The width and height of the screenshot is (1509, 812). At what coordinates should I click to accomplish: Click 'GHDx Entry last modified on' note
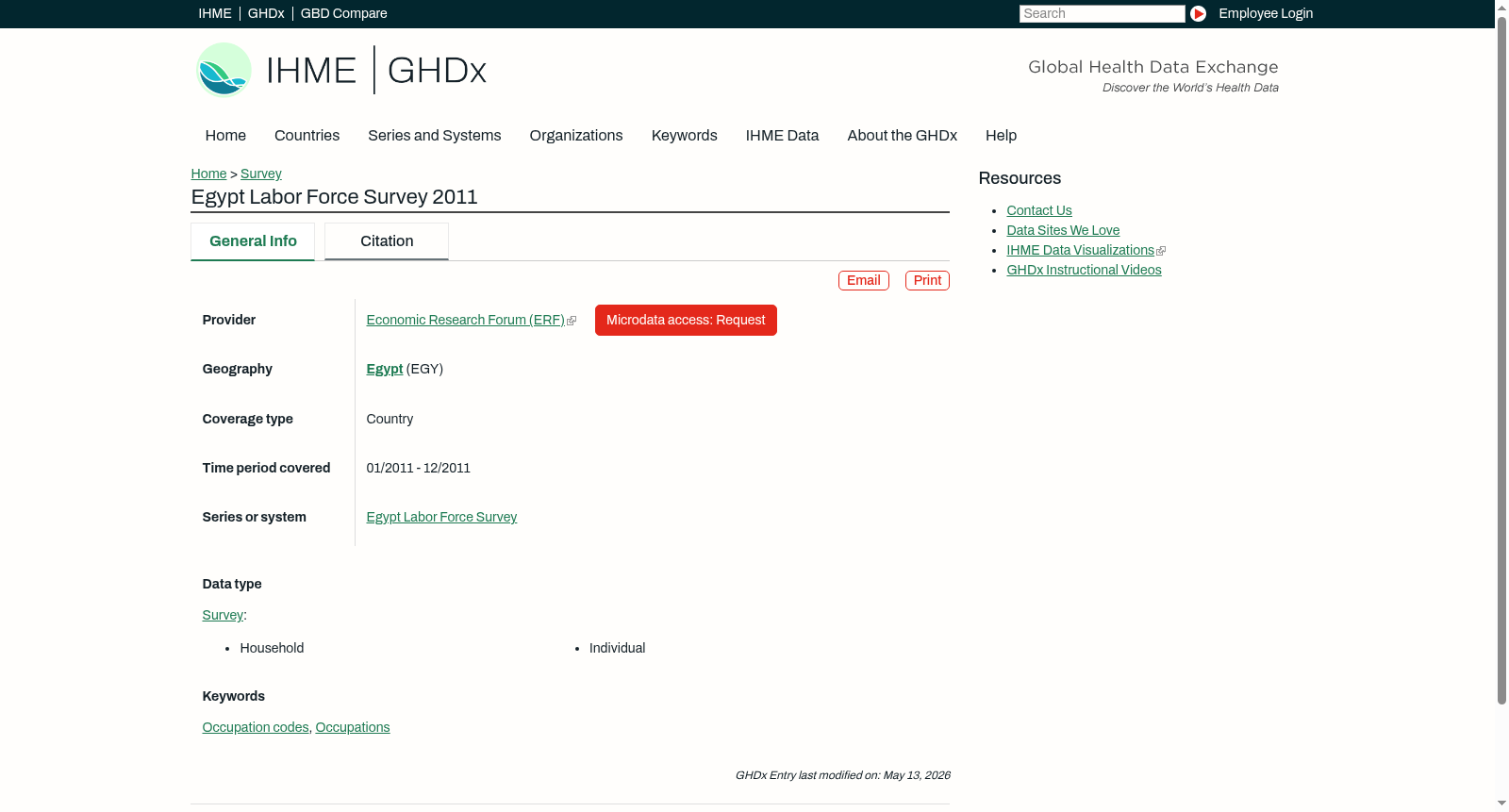coord(842,775)
